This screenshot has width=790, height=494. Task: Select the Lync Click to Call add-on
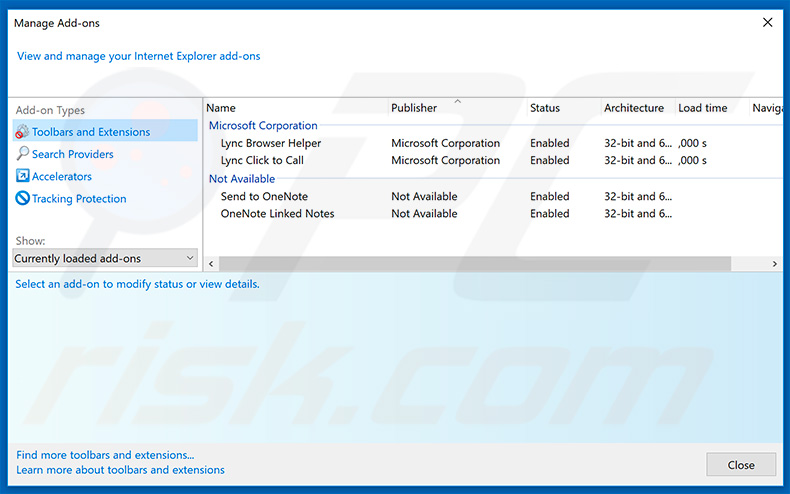[x=262, y=160]
